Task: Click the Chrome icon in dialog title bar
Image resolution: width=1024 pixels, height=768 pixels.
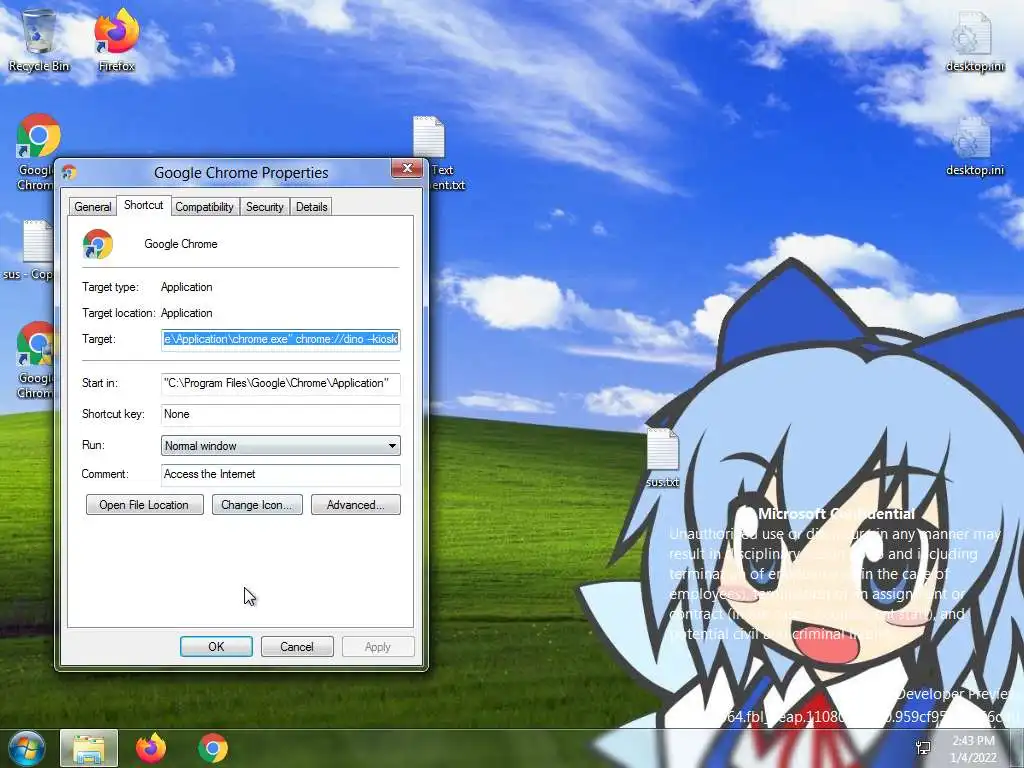Action: tap(69, 172)
